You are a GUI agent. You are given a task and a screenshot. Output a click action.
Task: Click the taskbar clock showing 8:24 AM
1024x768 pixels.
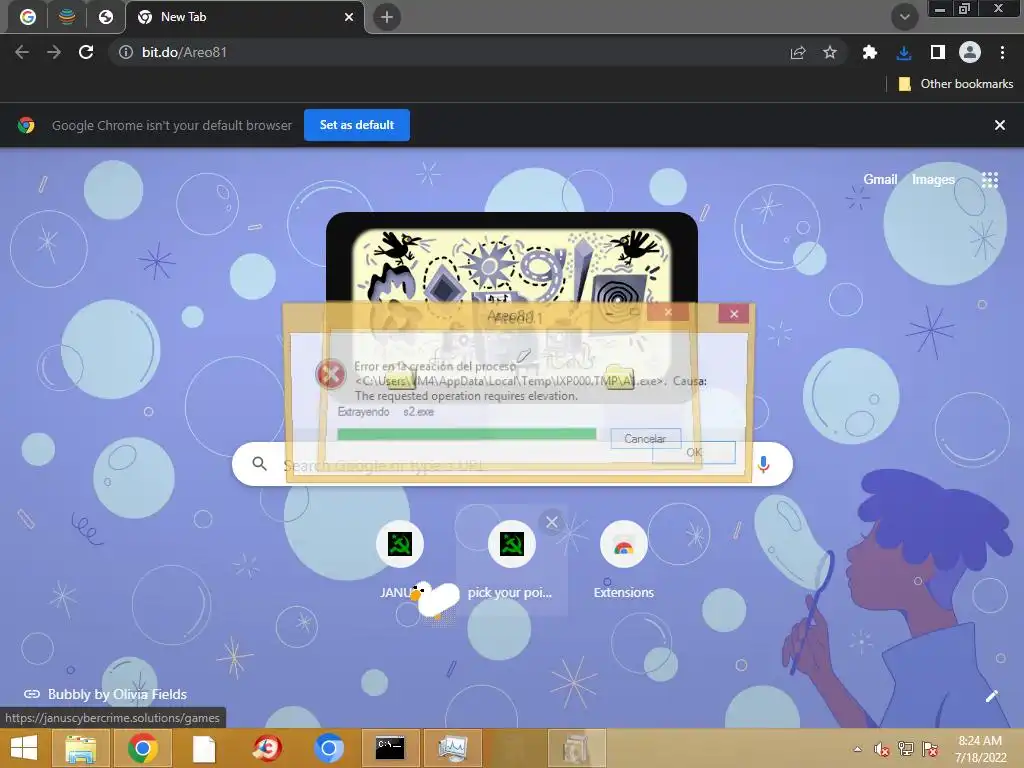tap(980, 749)
